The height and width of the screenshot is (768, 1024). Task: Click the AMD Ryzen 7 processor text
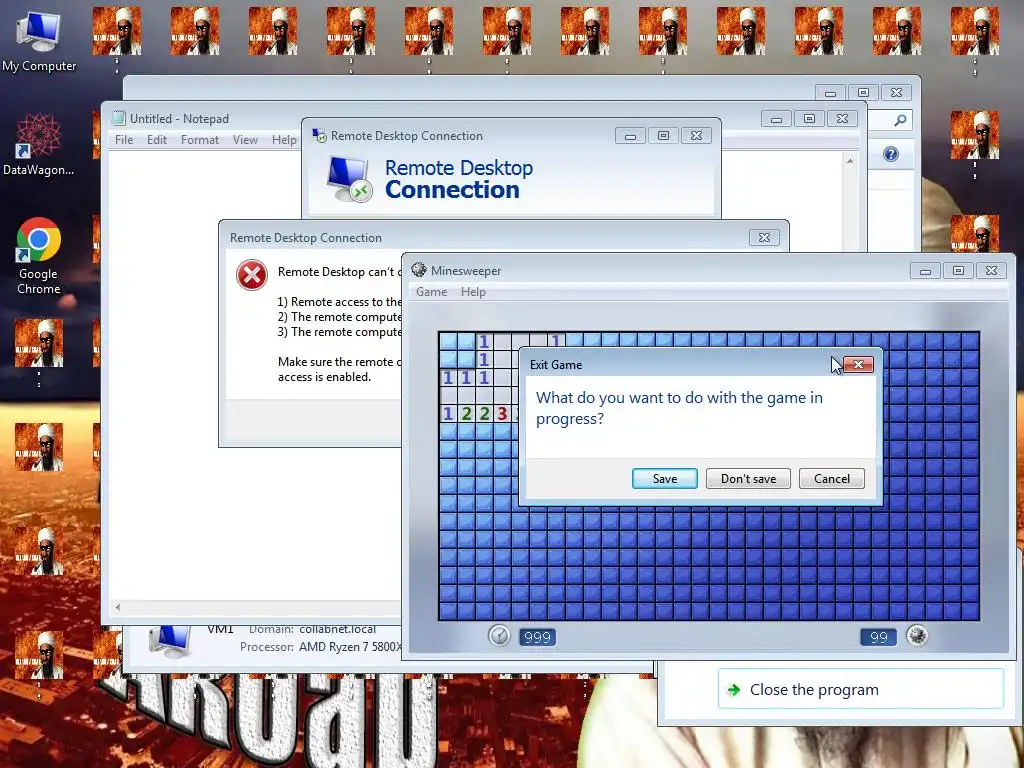[x=350, y=647]
